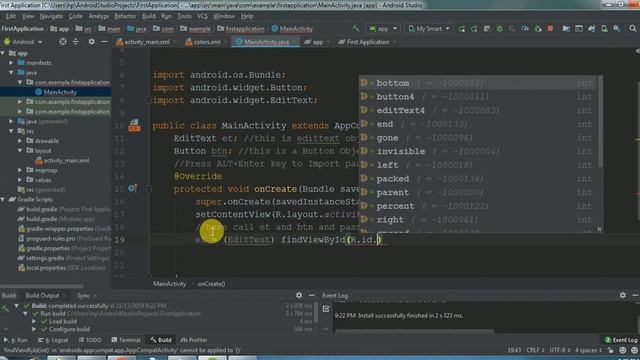Open the Tools menu
Screen dimensions: 640x360
(184, 16)
